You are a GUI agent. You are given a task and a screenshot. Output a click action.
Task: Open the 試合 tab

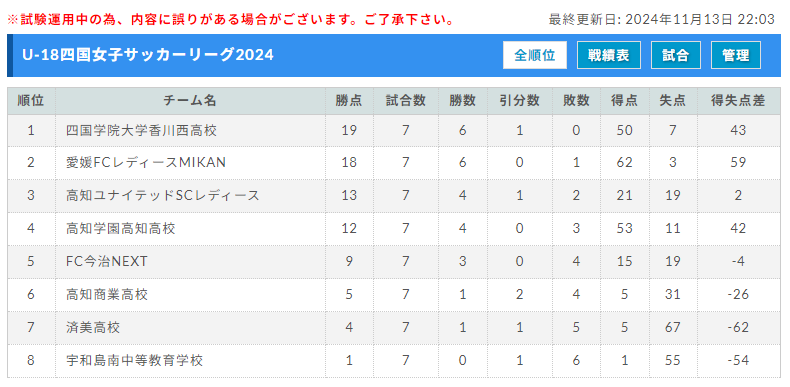click(676, 55)
